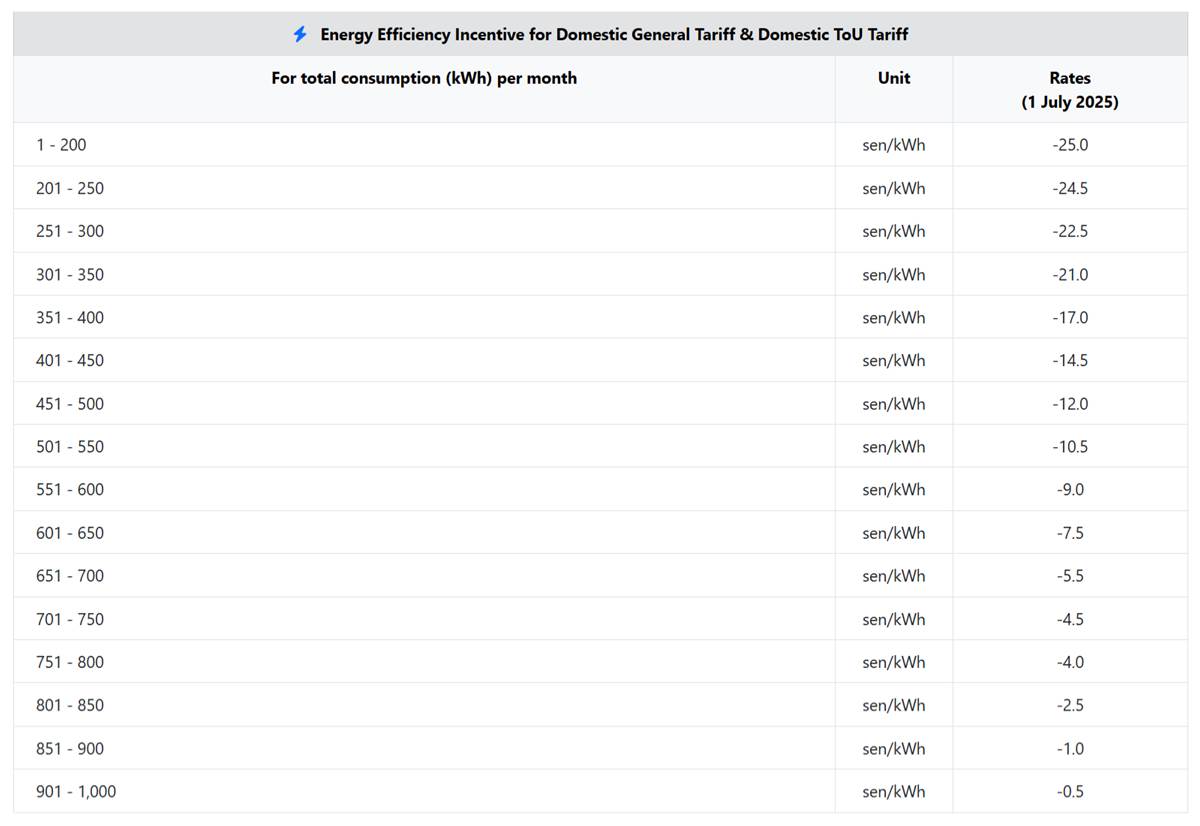Click sen/kWh unit in 851 - 900 row
This screenshot has width=1200, height=826.
[x=894, y=749]
